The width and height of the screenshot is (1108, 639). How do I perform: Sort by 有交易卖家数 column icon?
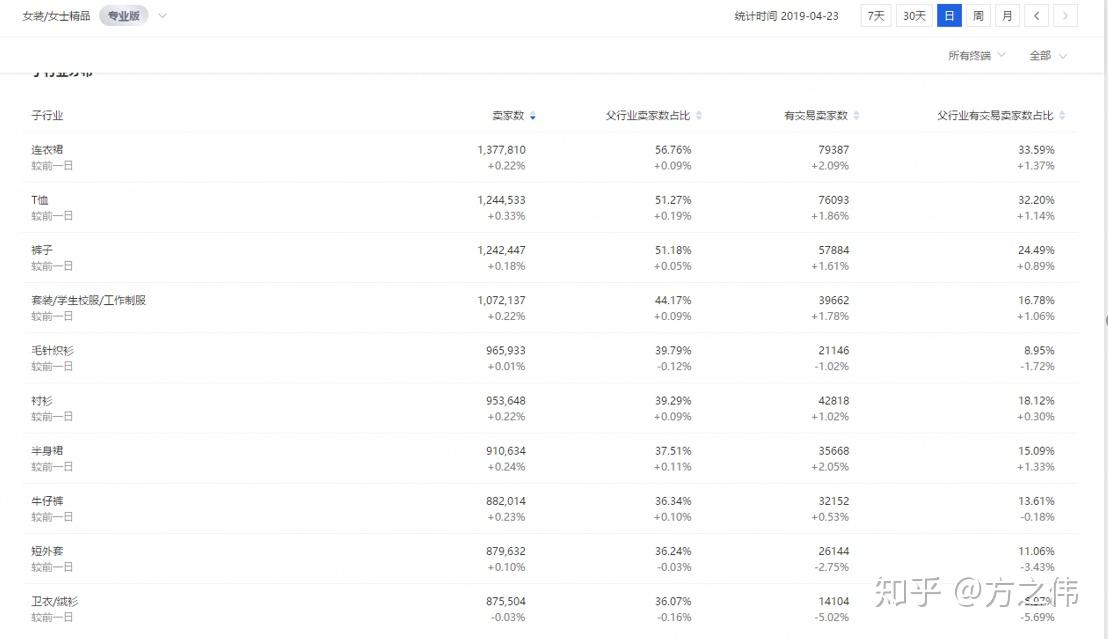pyautogui.click(x=857, y=116)
